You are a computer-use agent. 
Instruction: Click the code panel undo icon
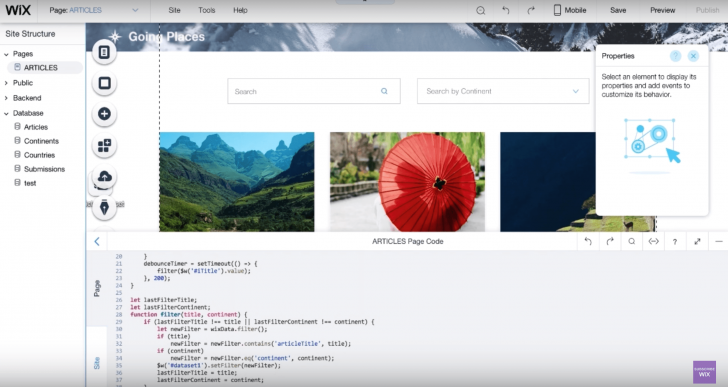click(588, 241)
